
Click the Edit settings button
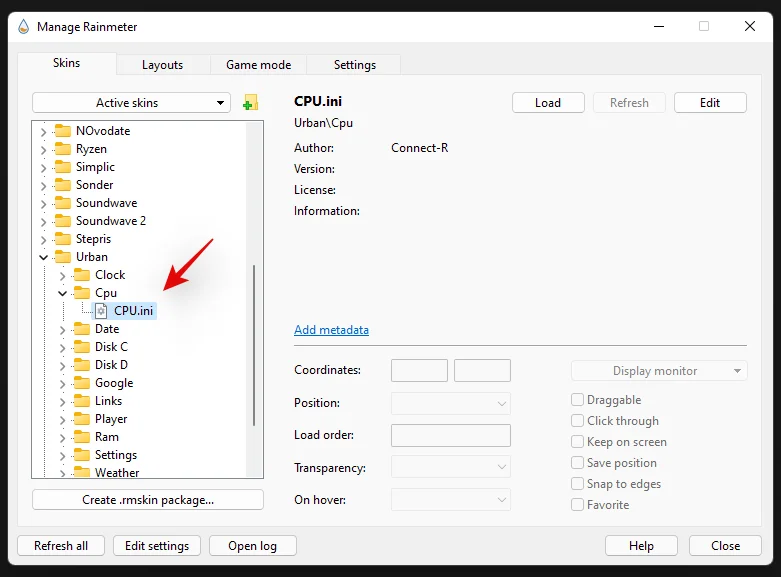click(157, 546)
